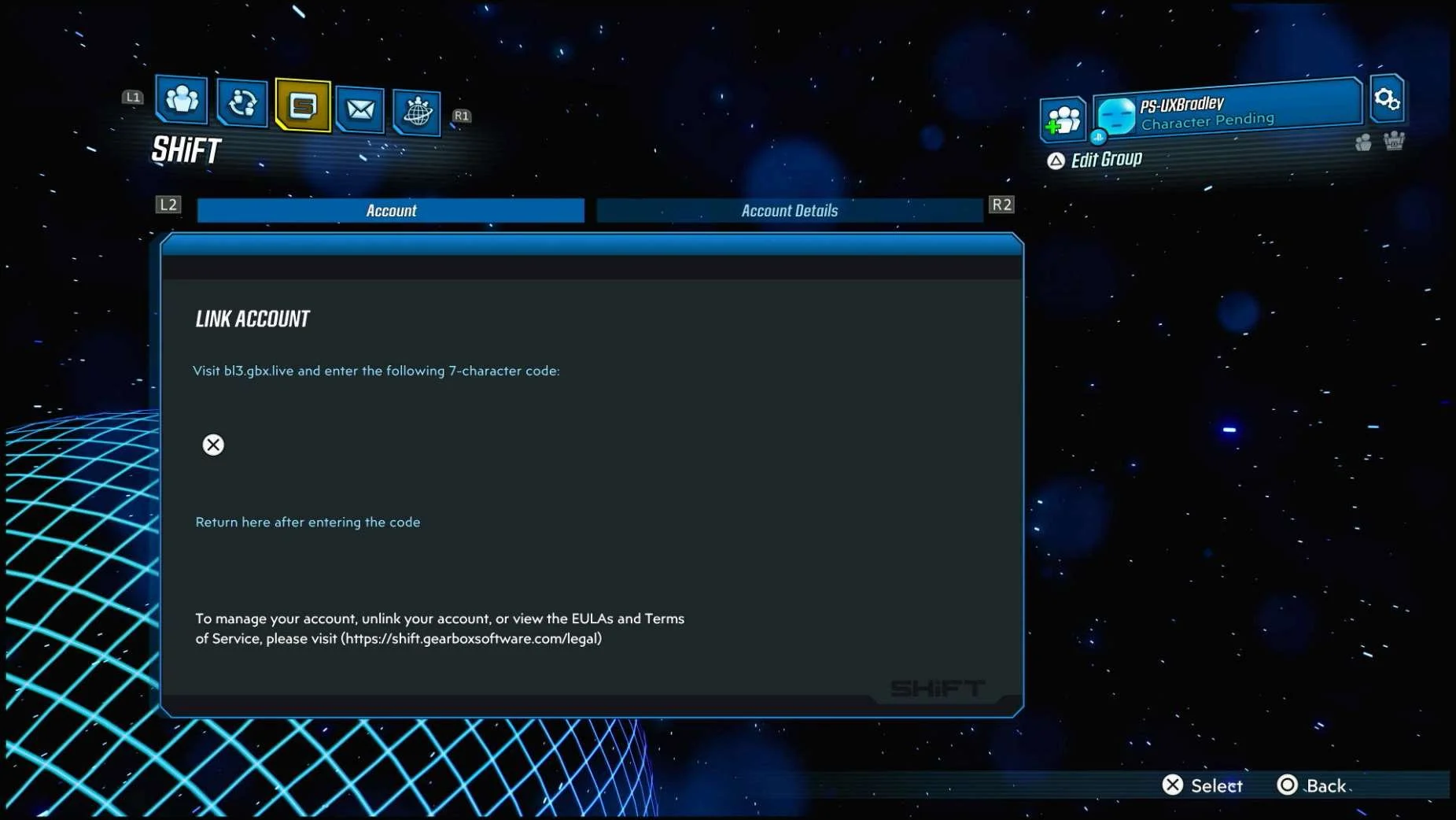Click the add-friends group icon
Image resolution: width=1456 pixels, height=820 pixels.
coord(1063,120)
